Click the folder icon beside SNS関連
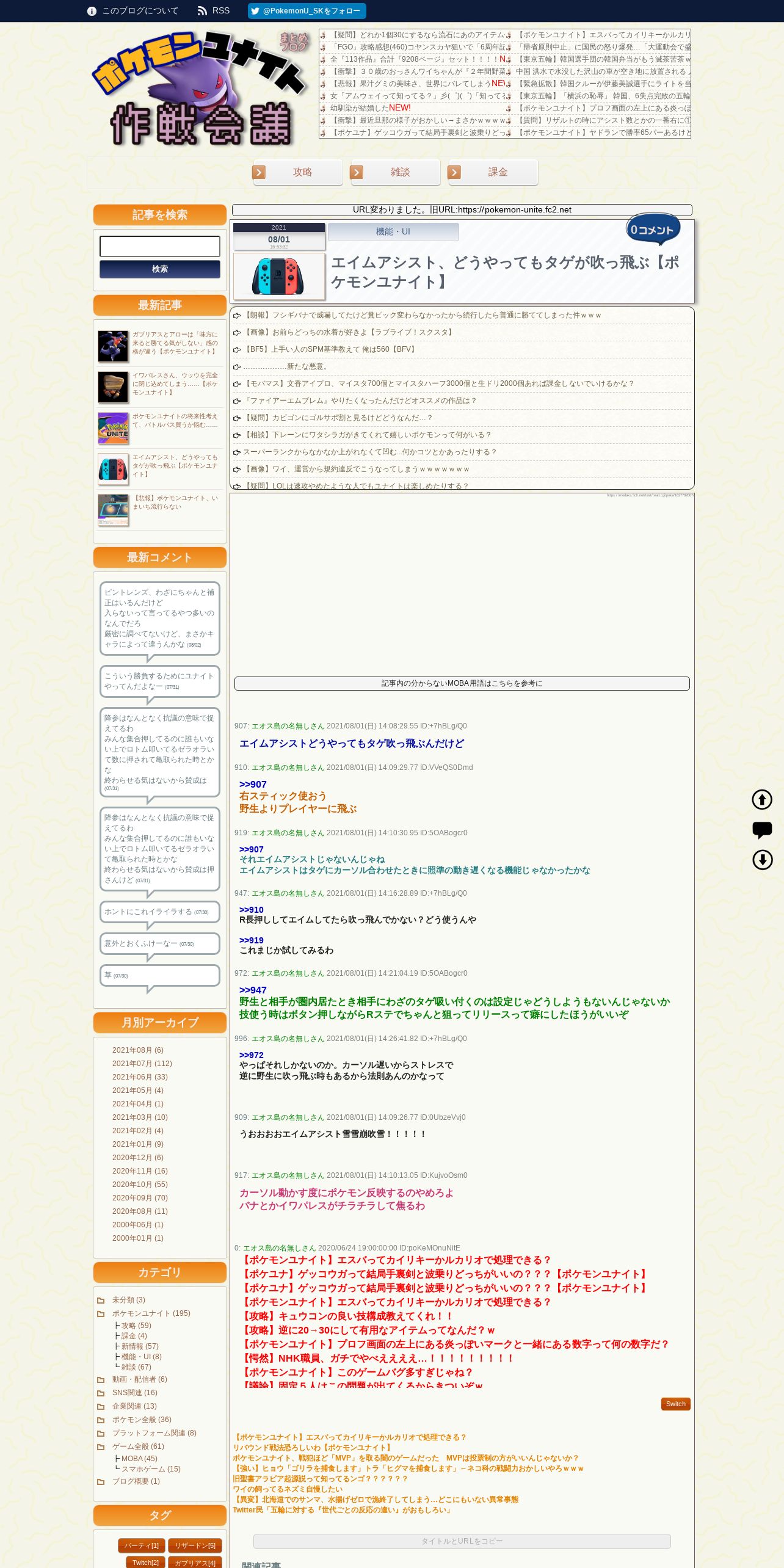The width and height of the screenshot is (784, 1568). coord(101,1393)
